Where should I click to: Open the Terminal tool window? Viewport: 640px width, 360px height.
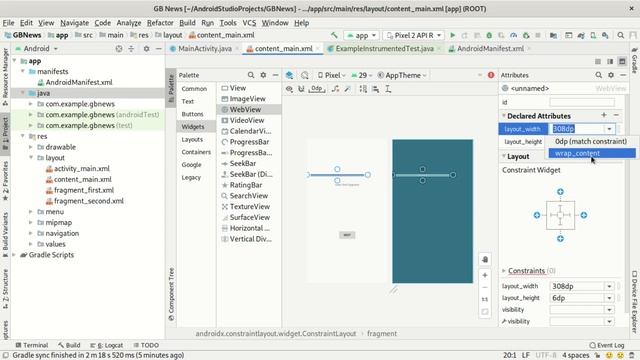click(x=31, y=345)
